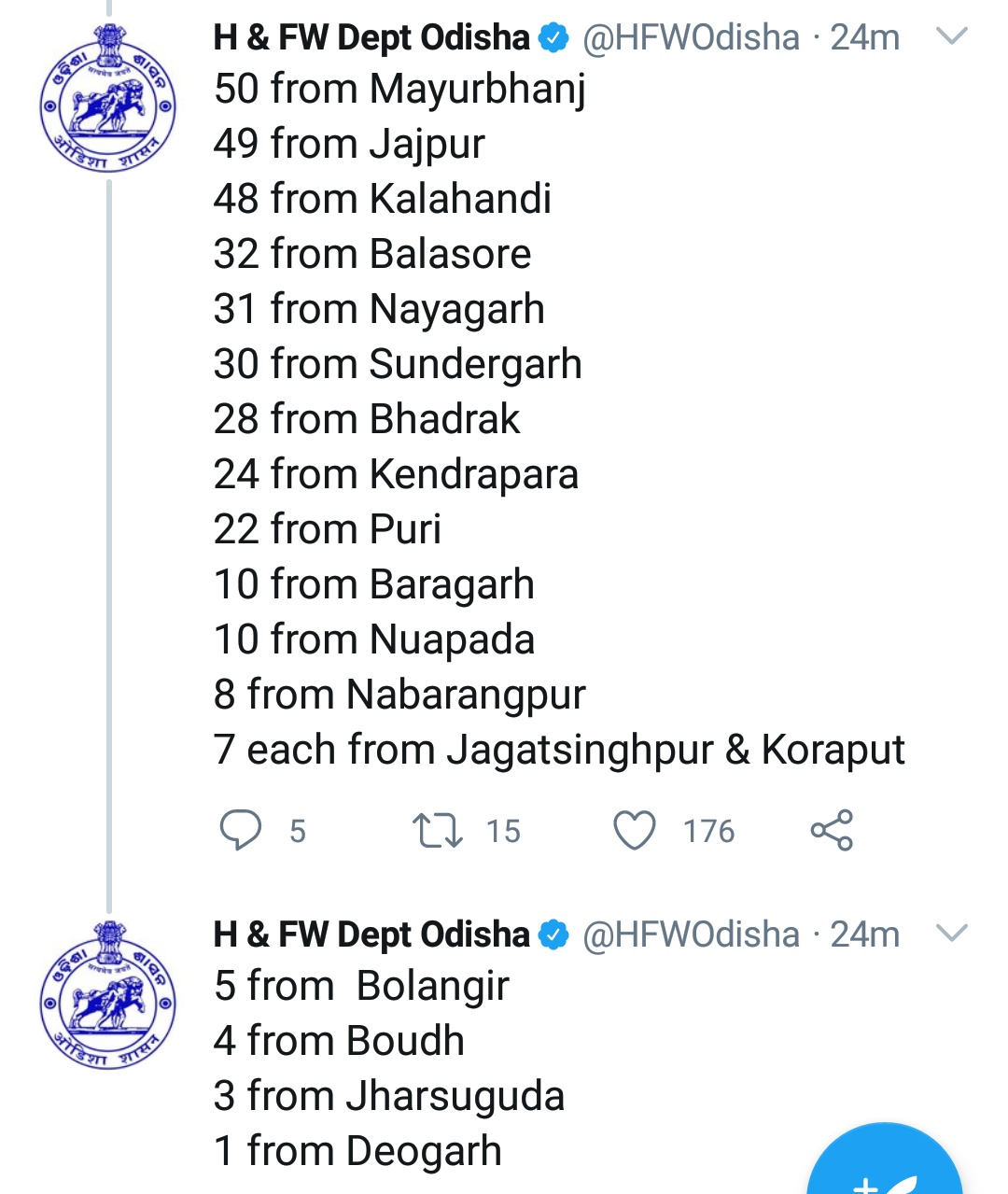Like the first tweet with heart icon
This screenshot has width=1008, height=1194.
pos(635,830)
